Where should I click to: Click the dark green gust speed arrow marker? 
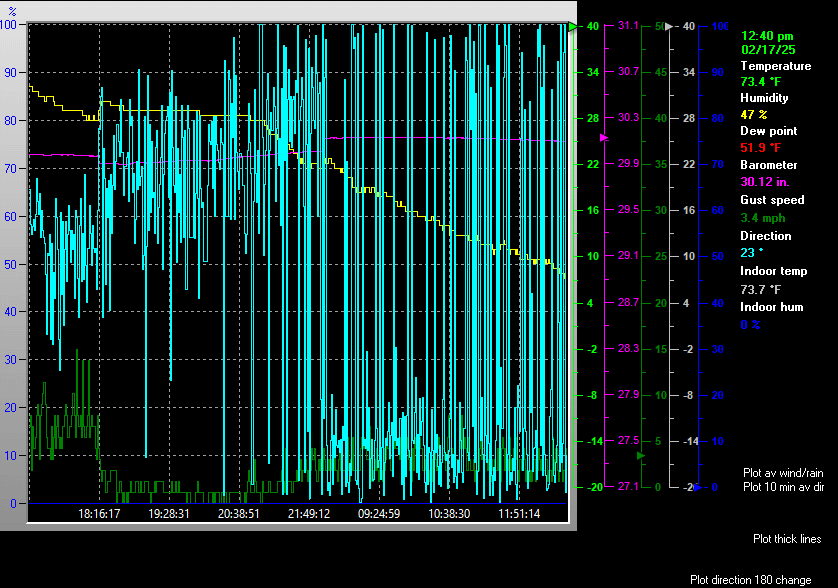(642, 455)
